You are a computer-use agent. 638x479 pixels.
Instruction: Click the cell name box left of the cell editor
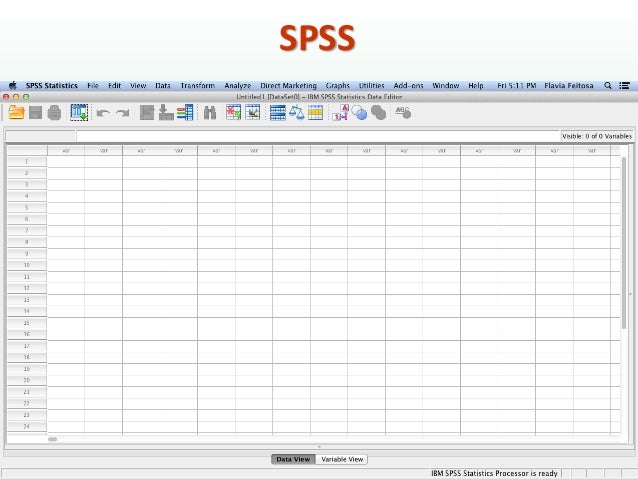40,136
